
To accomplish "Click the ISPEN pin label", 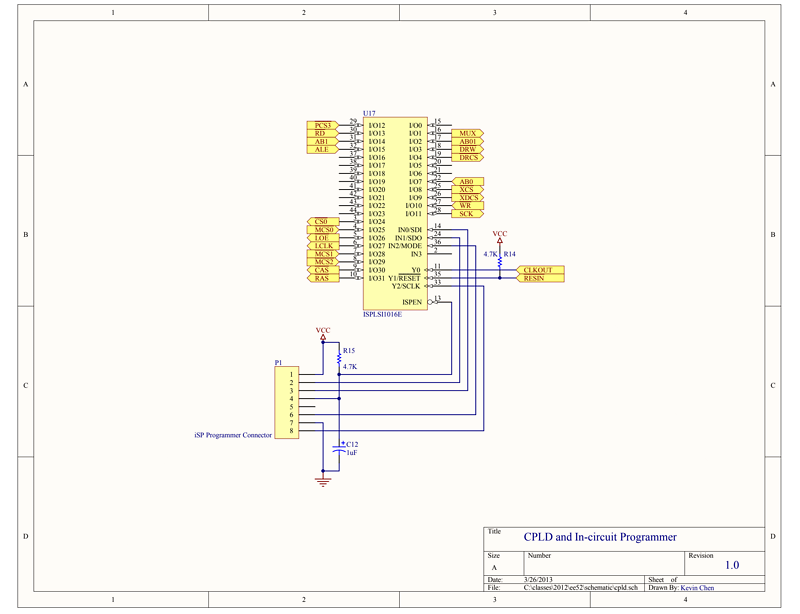I will click(x=412, y=302).
